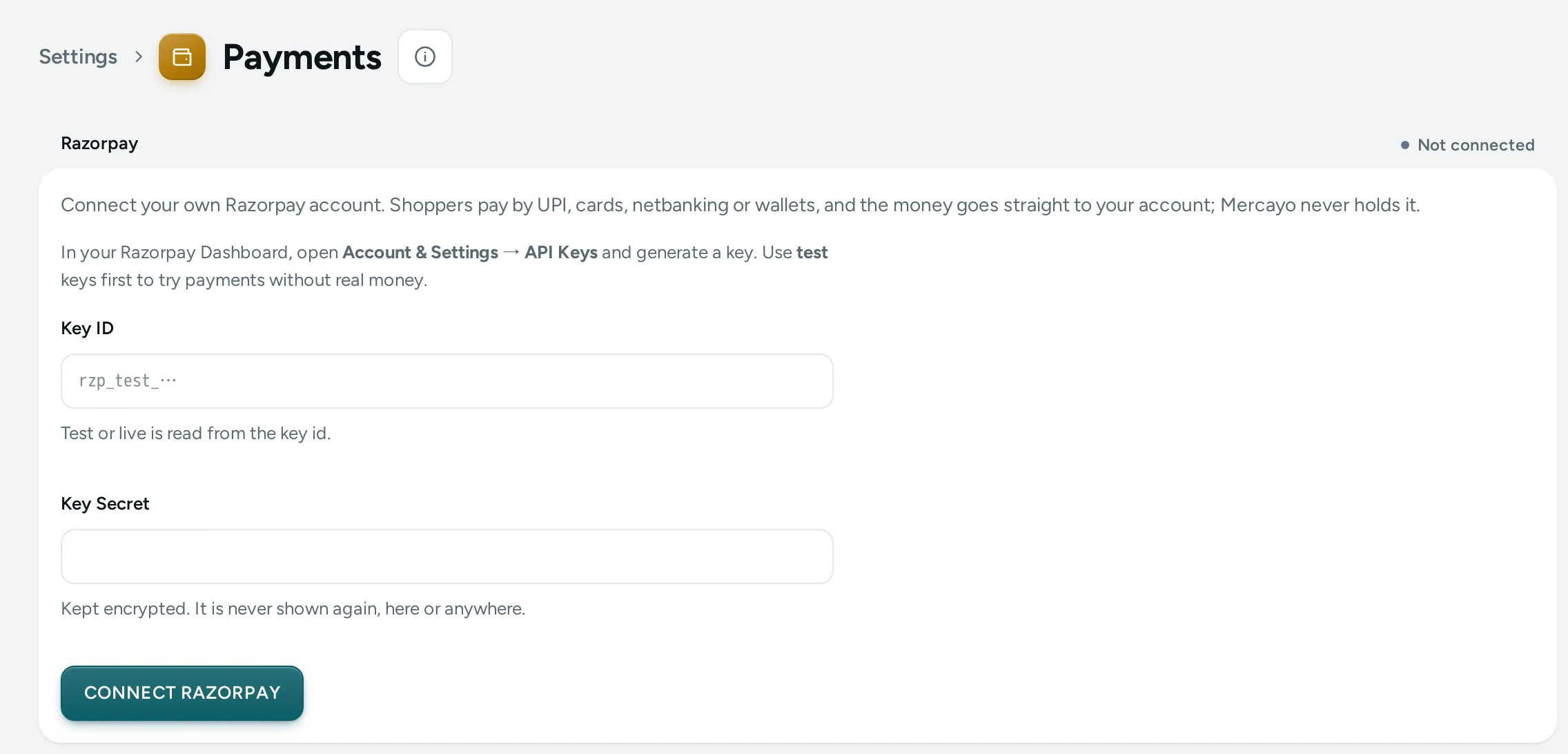Focus the Key ID input field
This screenshot has width=1568, height=754.
[447, 381]
